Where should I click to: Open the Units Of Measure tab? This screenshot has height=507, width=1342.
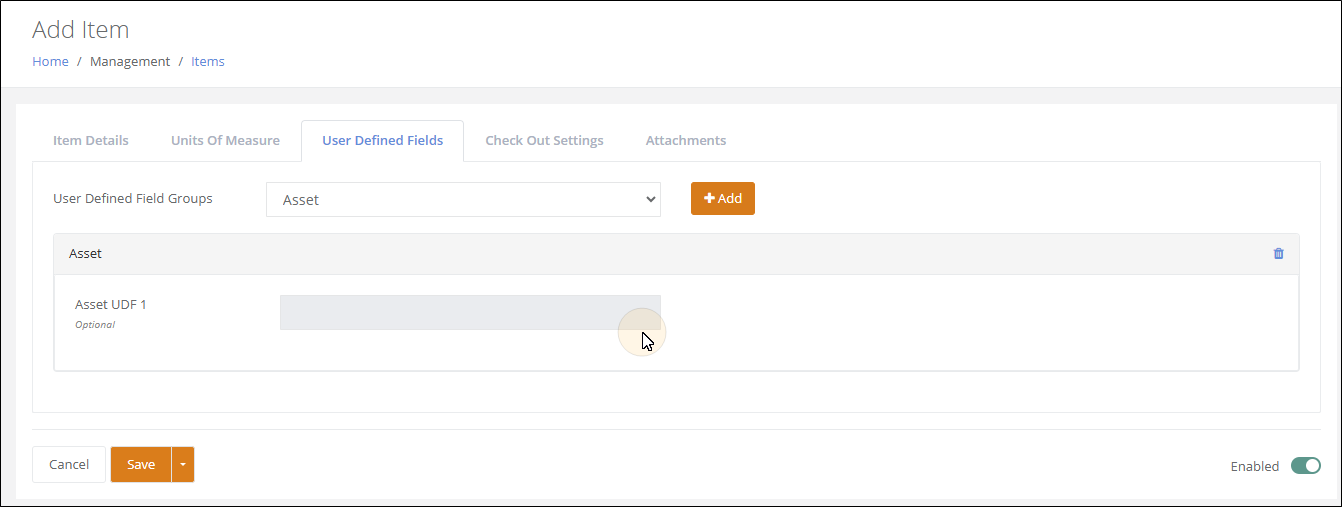tap(225, 140)
